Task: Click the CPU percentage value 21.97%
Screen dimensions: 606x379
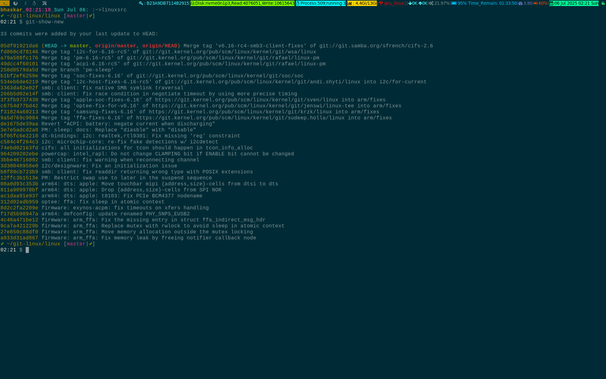Action: (442, 3)
